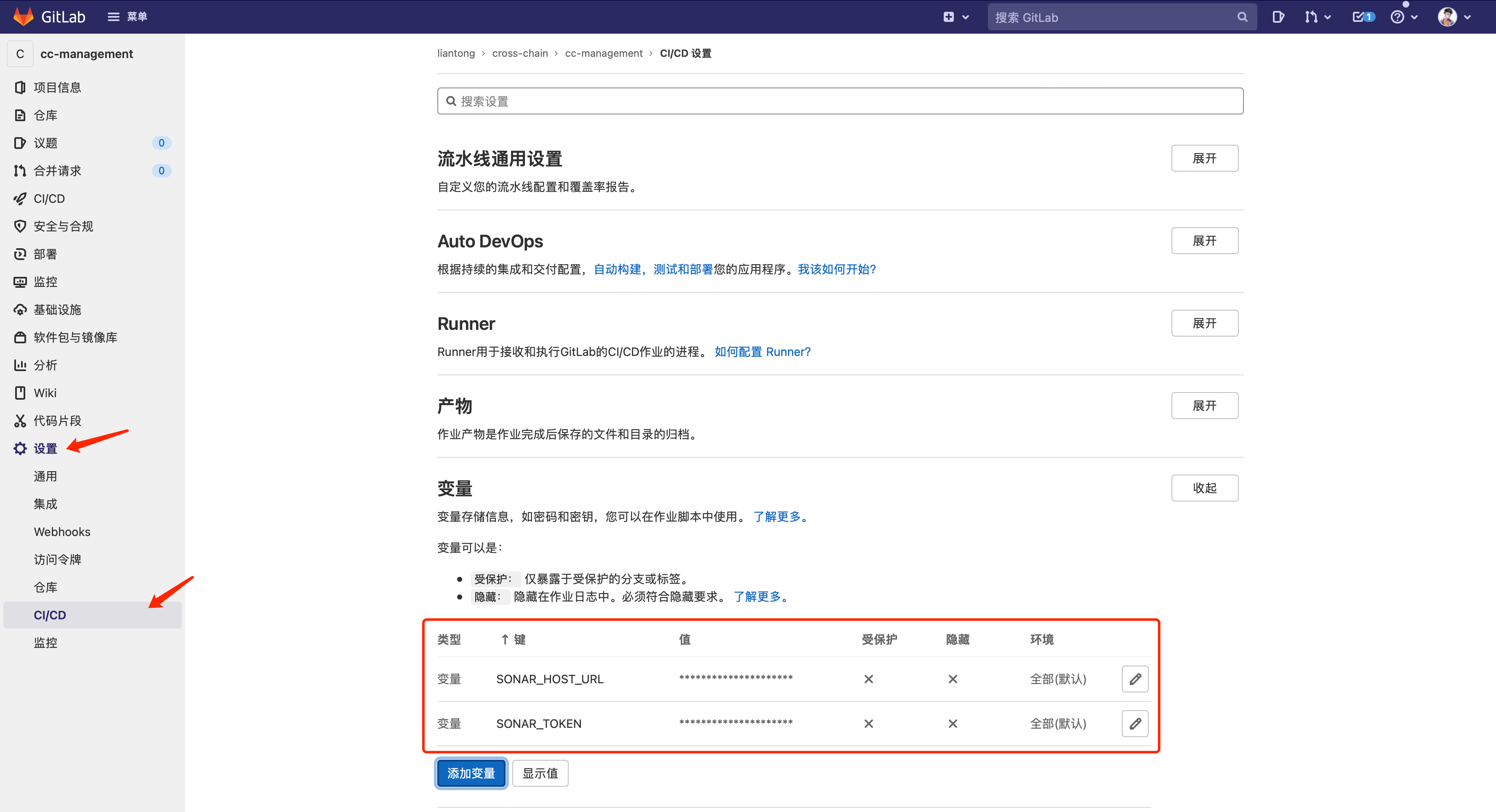Open the CI/CD rocket item in sidebar

(x=49, y=199)
